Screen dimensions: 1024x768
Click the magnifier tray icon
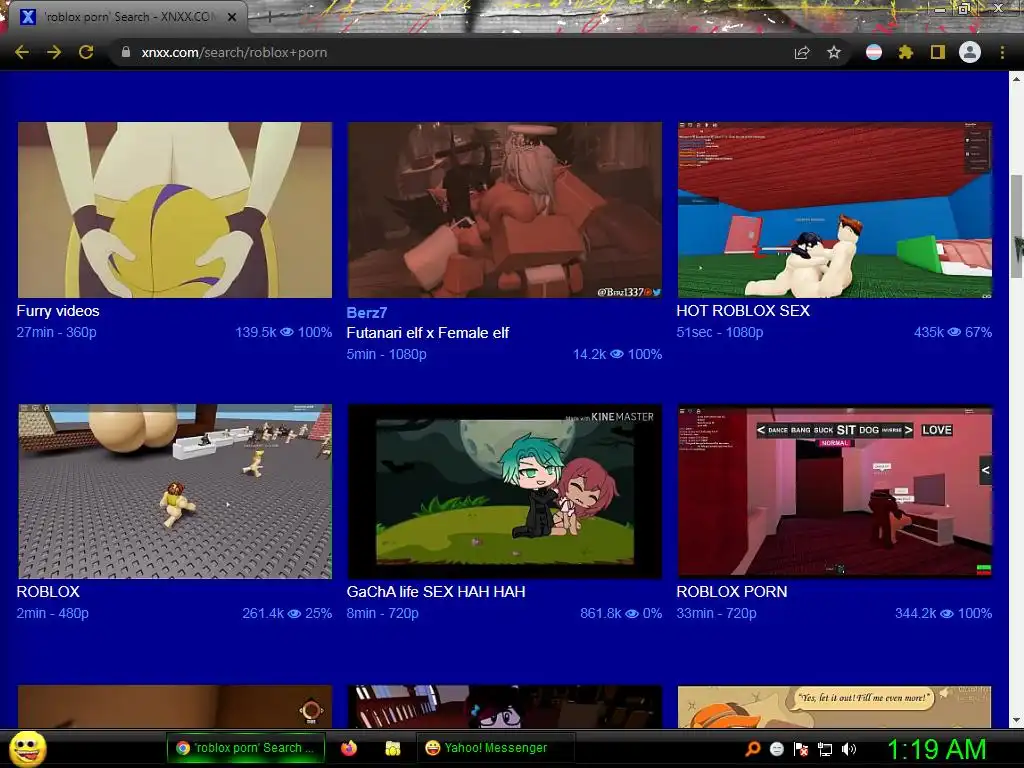753,749
